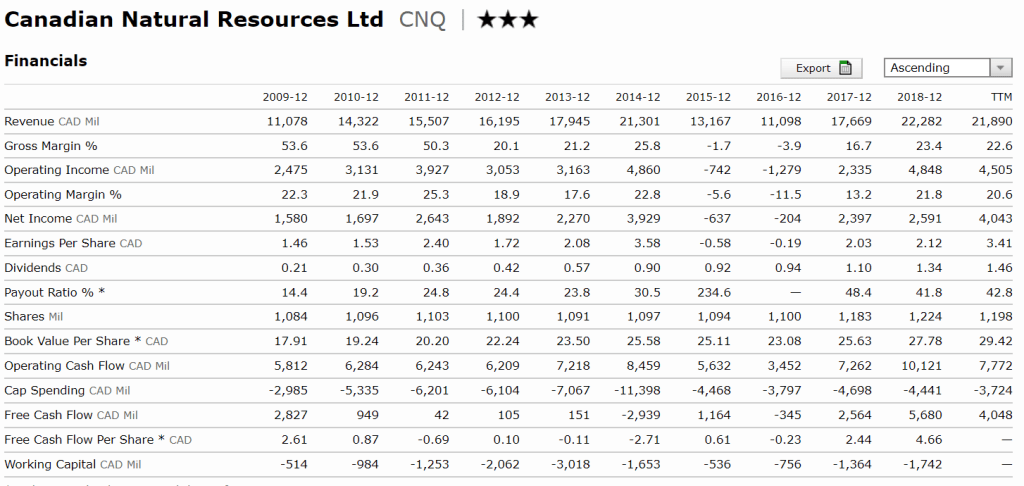Select the 2009-12 column header

click(285, 97)
